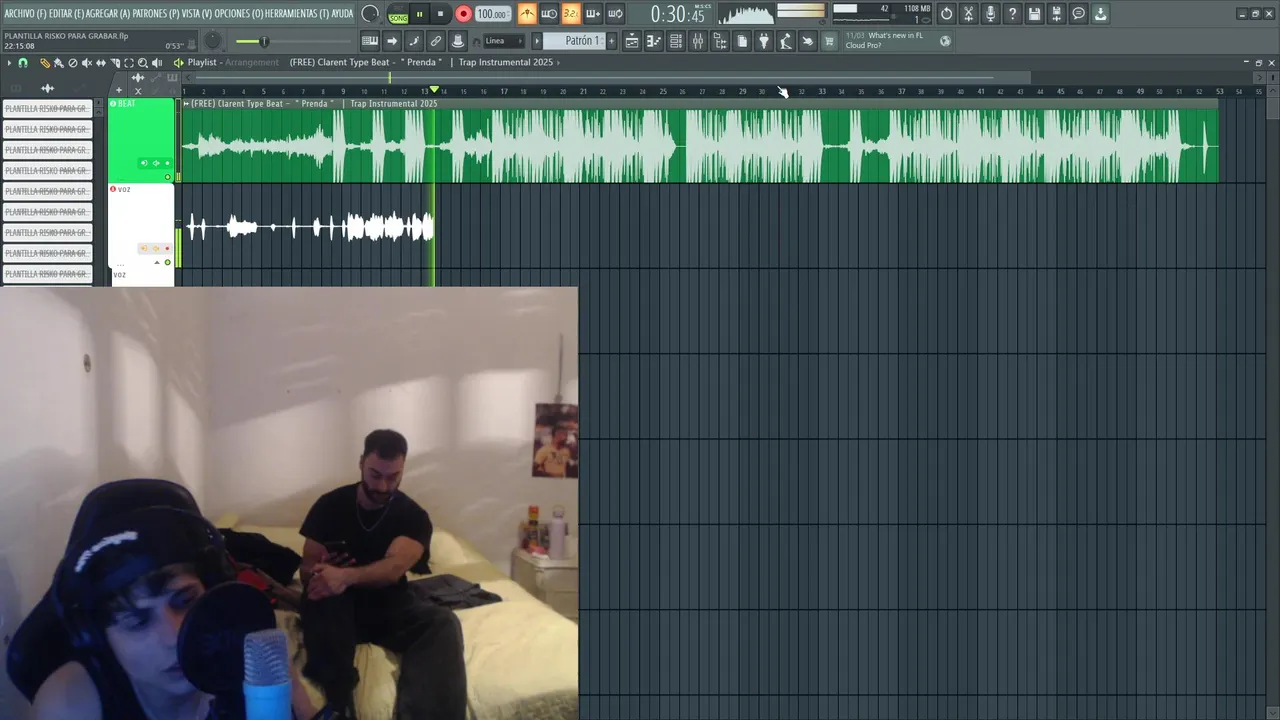The height and width of the screenshot is (720, 1280).
Task: Click the time display showing 0:30:45
Action: [678, 14]
